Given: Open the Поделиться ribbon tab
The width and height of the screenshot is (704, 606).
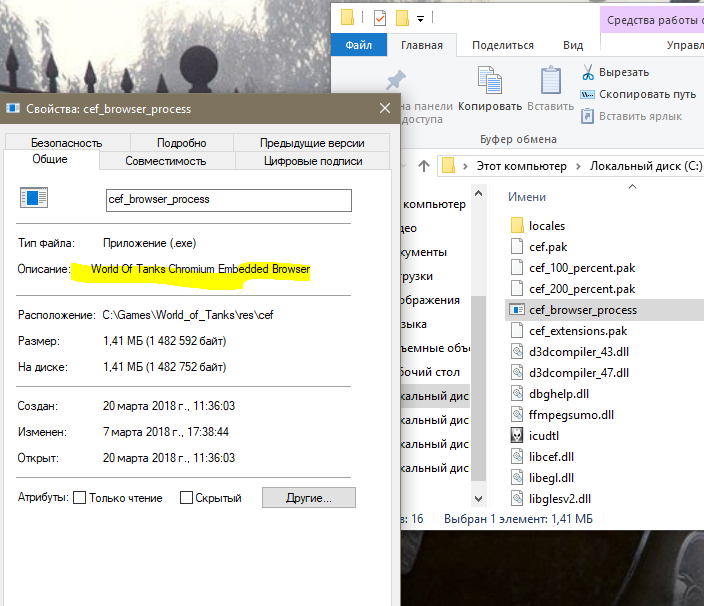Looking at the screenshot, I should [x=503, y=45].
